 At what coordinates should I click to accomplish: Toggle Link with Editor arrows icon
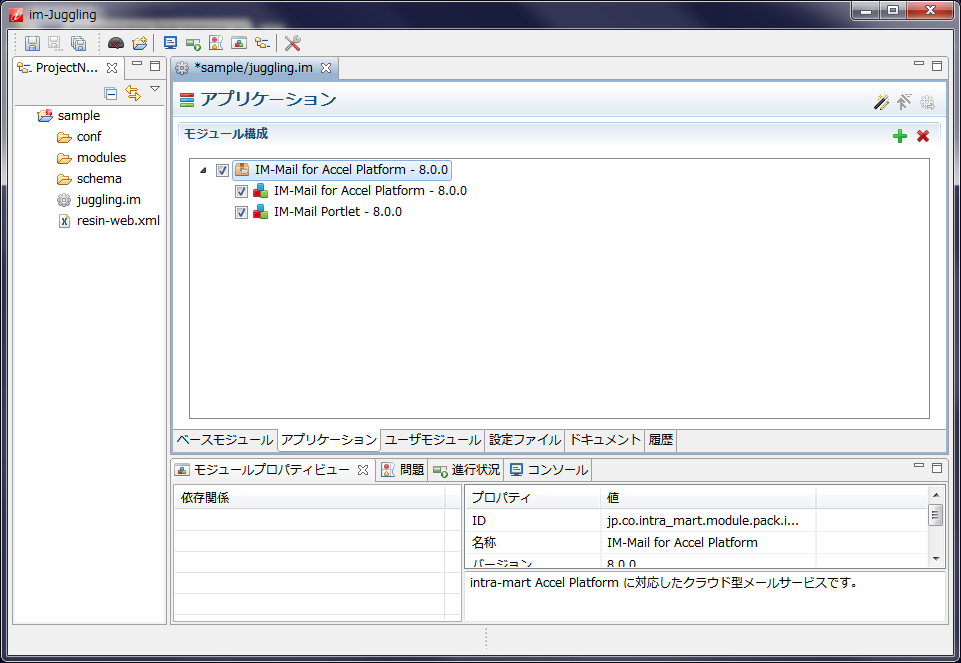(x=133, y=93)
